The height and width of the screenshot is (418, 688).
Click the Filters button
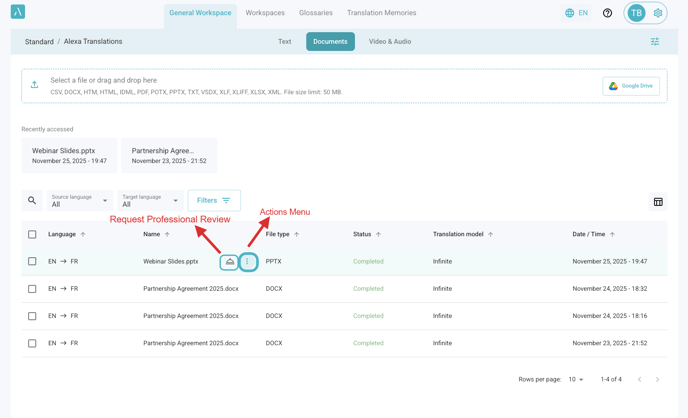pos(214,201)
